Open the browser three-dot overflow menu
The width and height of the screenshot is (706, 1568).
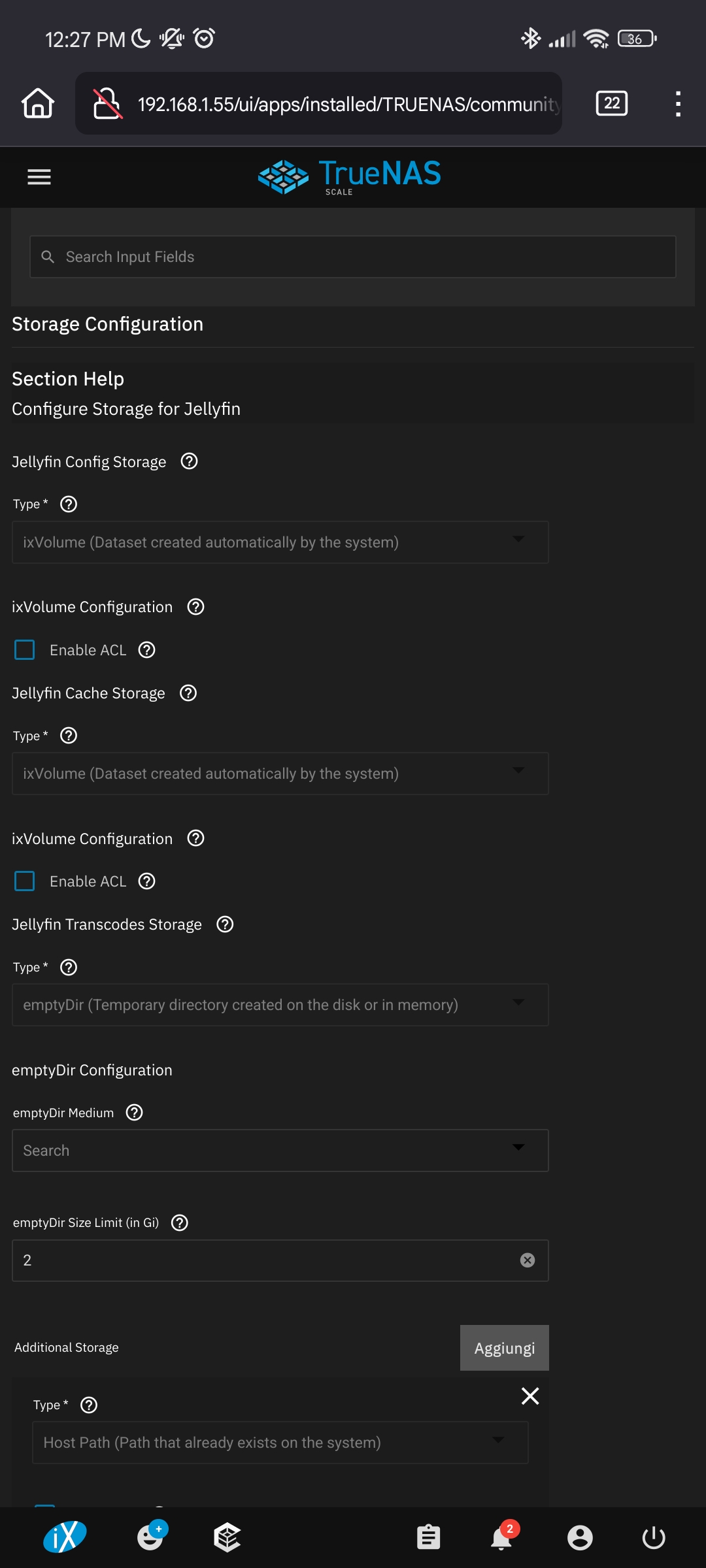[678, 104]
